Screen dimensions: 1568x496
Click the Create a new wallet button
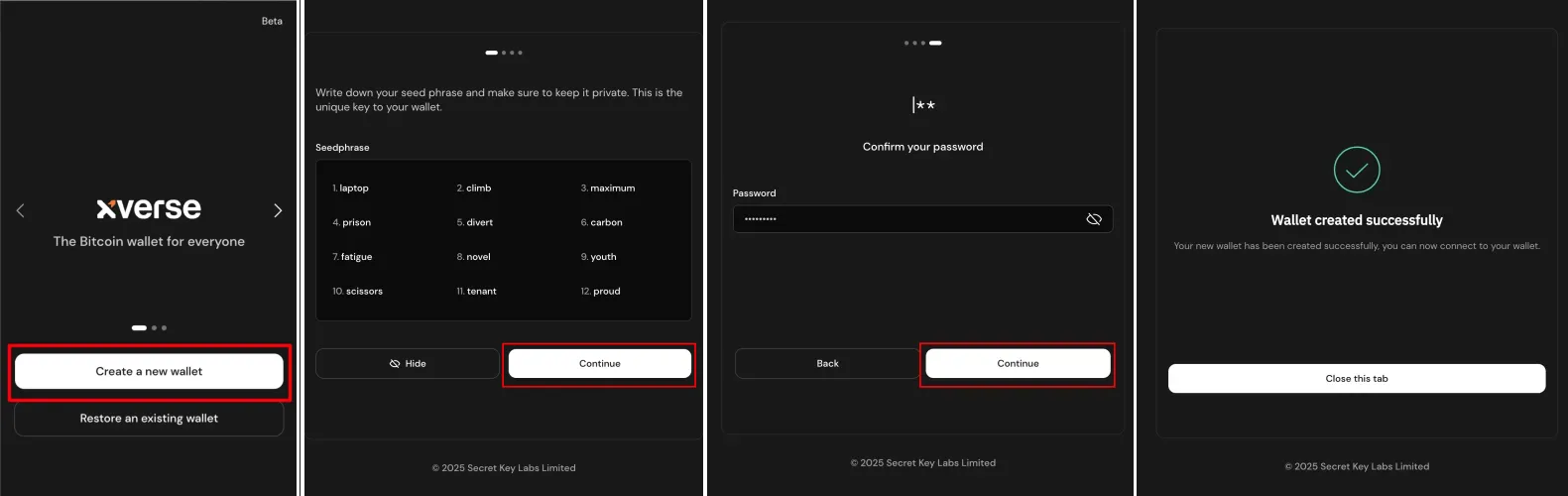pyautogui.click(x=149, y=371)
